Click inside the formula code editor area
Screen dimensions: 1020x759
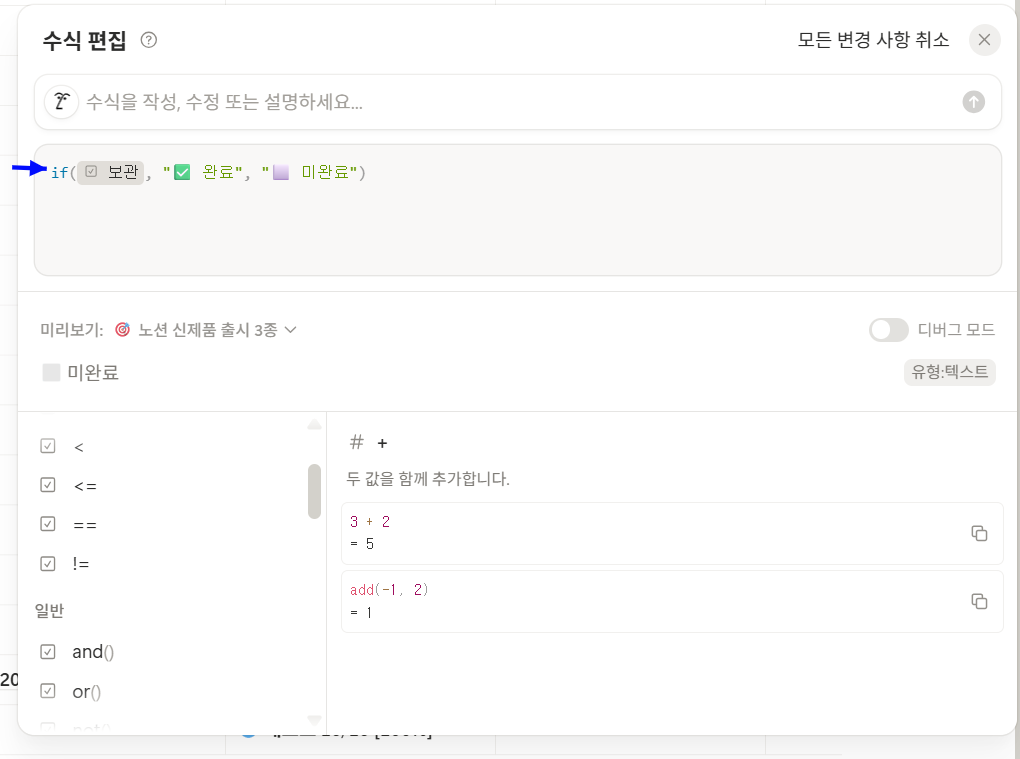(x=518, y=210)
